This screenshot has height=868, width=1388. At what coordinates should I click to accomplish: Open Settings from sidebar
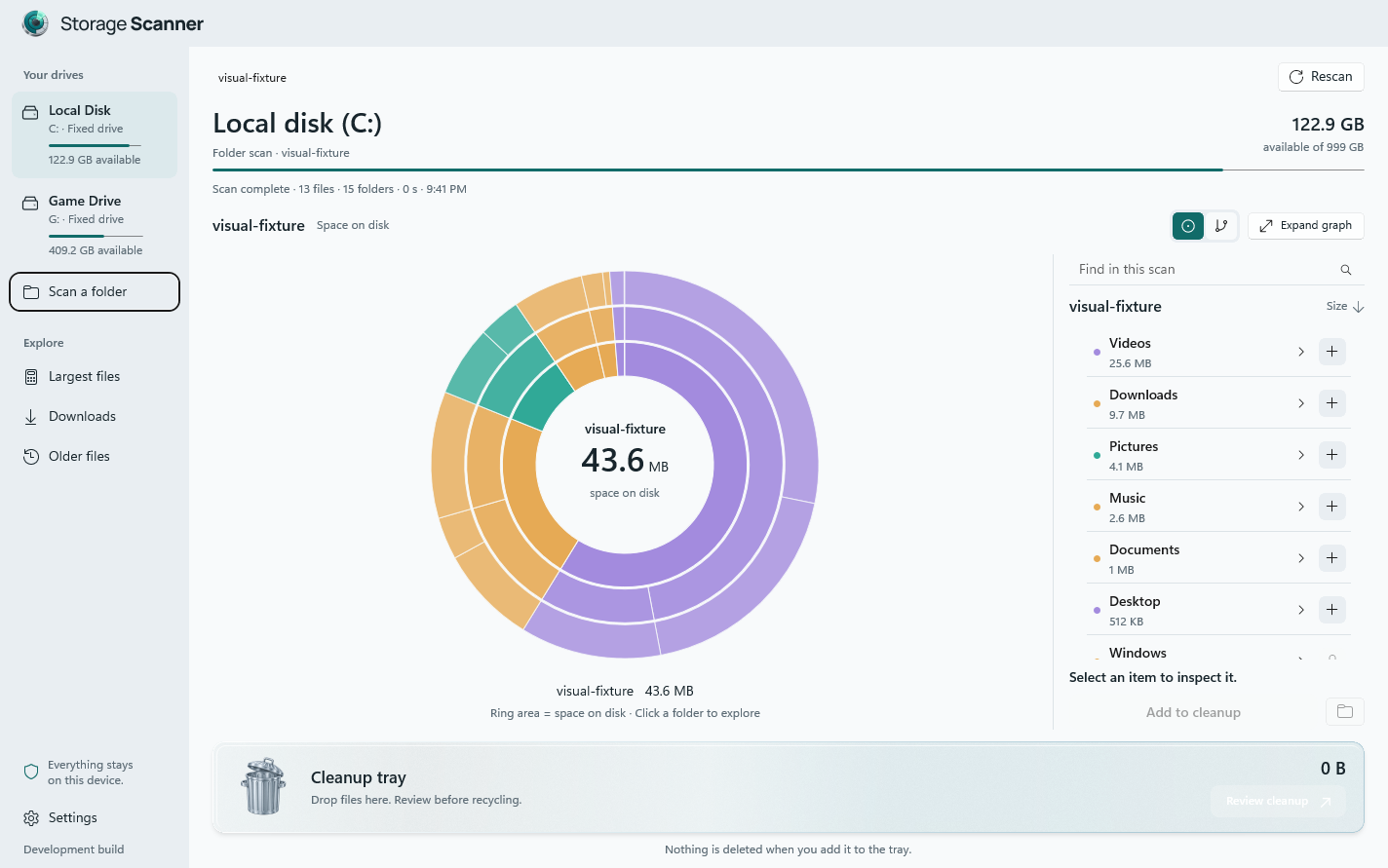pyautogui.click(x=95, y=818)
